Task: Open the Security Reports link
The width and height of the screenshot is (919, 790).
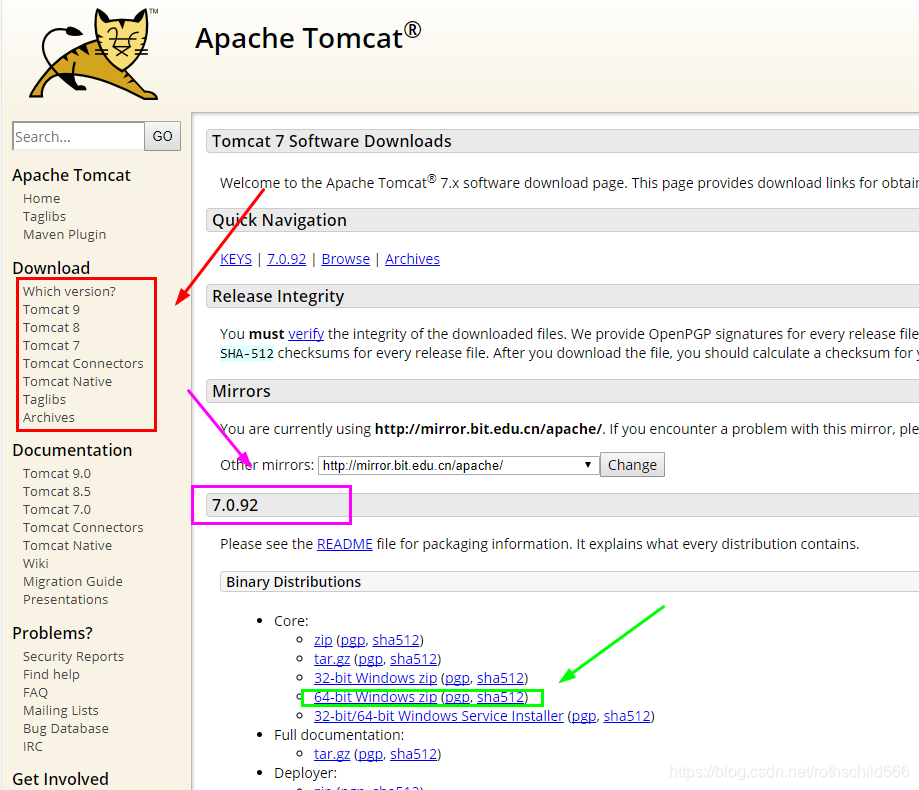Action: coord(73,656)
